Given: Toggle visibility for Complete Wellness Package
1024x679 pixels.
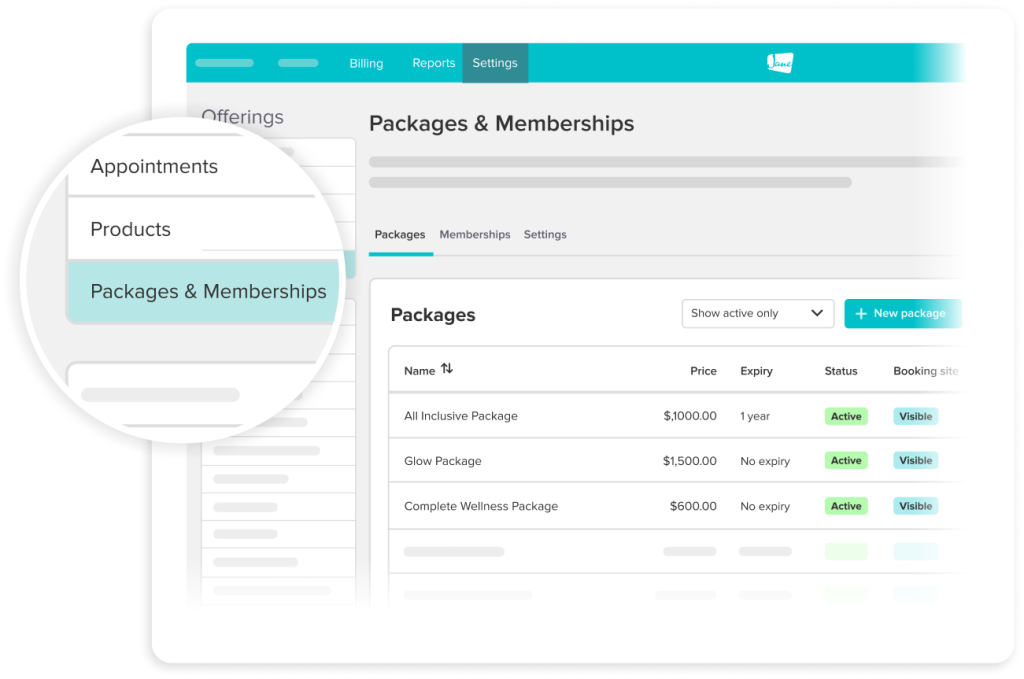Looking at the screenshot, I should click(915, 506).
